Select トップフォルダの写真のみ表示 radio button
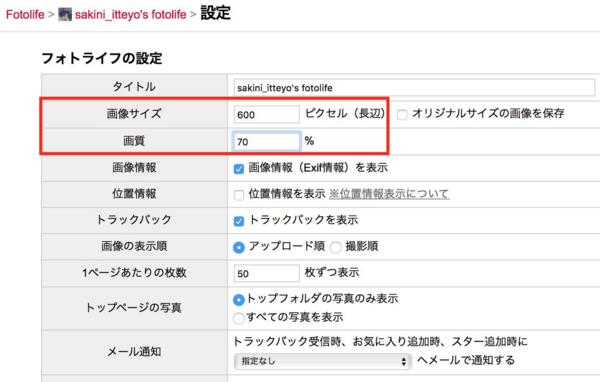 pyautogui.click(x=239, y=300)
